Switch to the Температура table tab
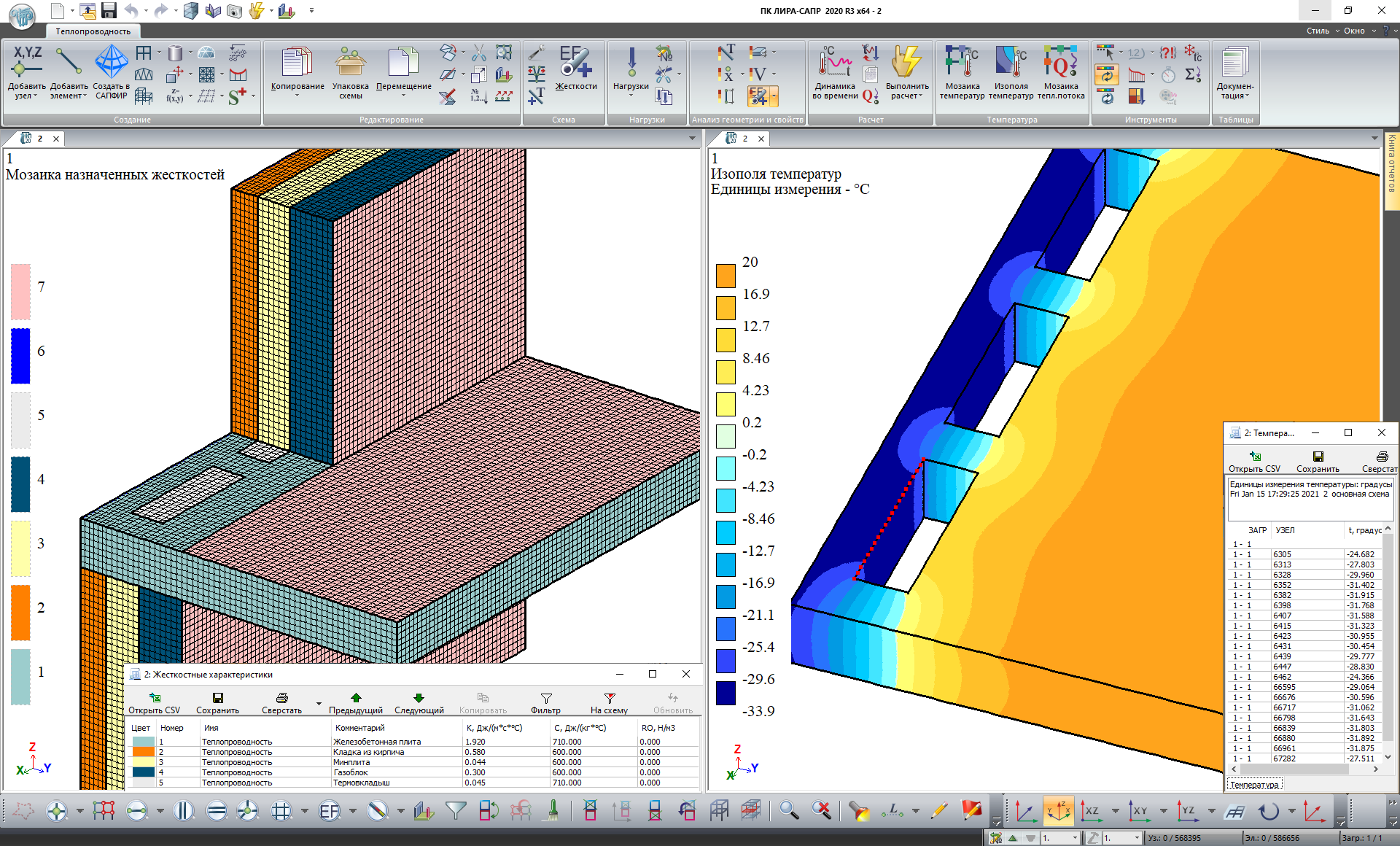The height and width of the screenshot is (846, 1400). [1253, 785]
